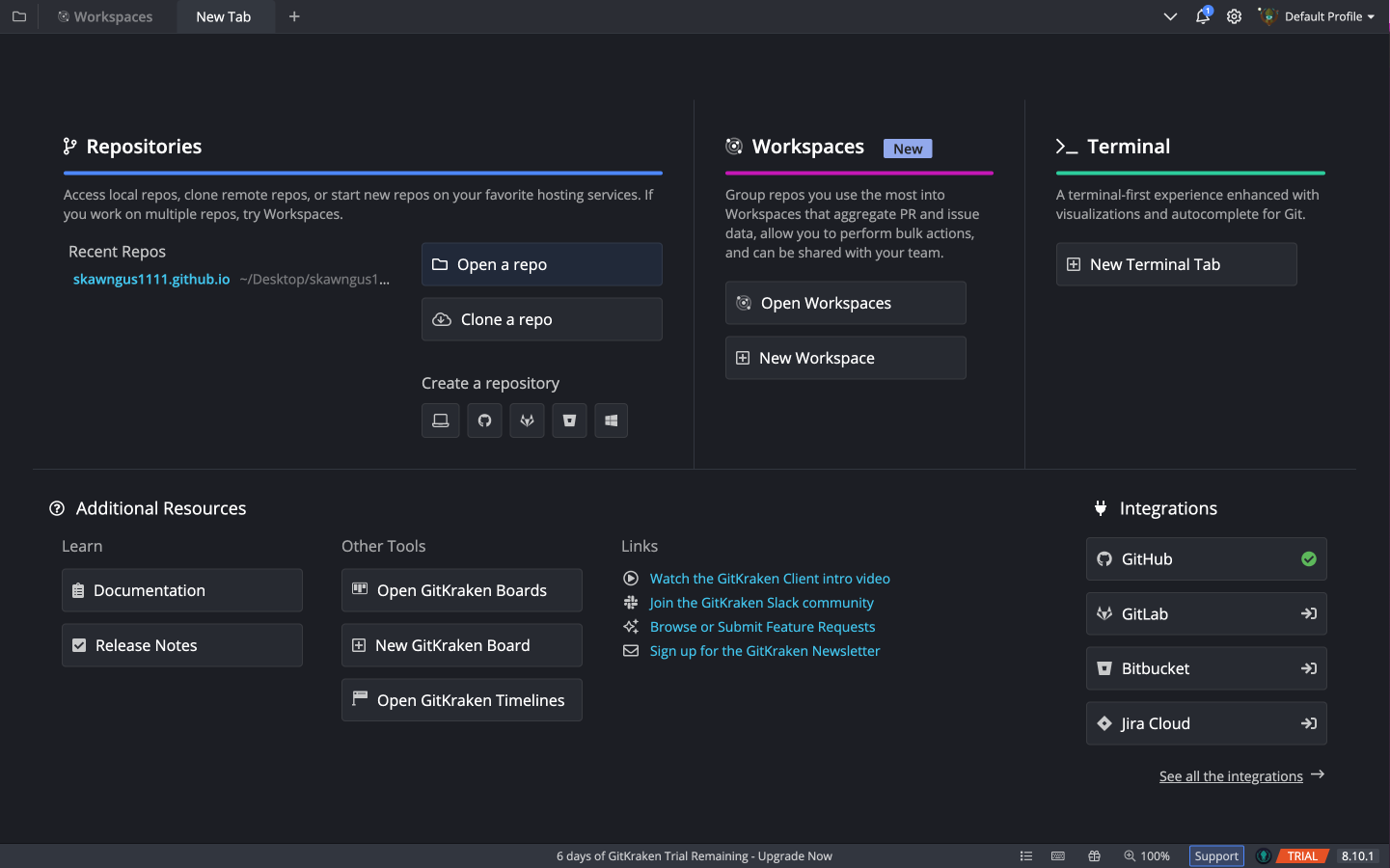Open the GitHub integration
Viewport: 1390px width, 868px height.
point(1207,559)
